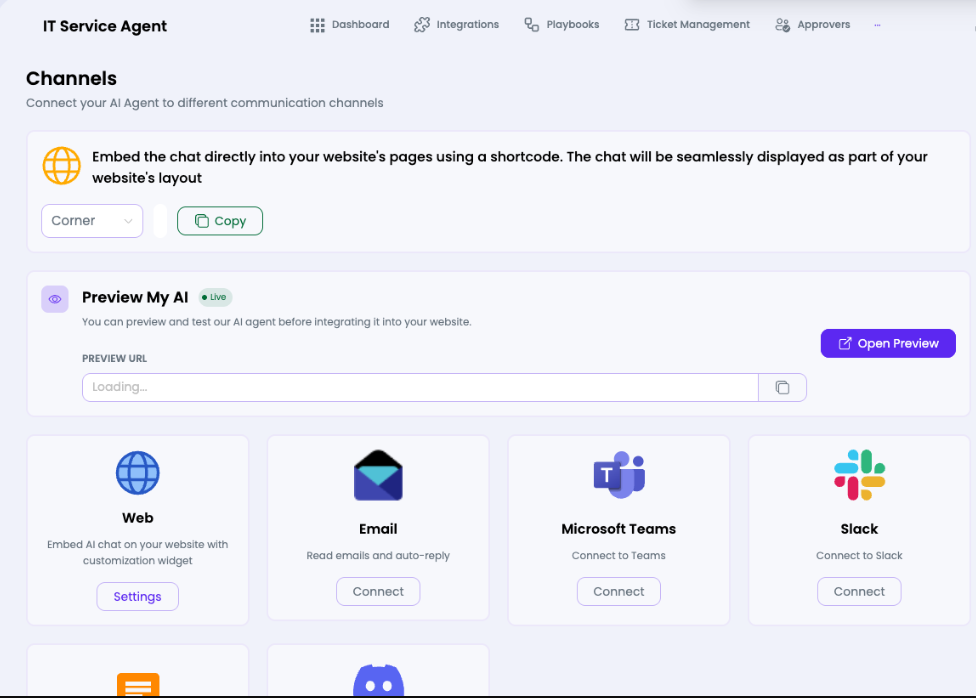The width and height of the screenshot is (976, 699).
Task: Click the IT Service Agent logo text
Action: point(105,26)
